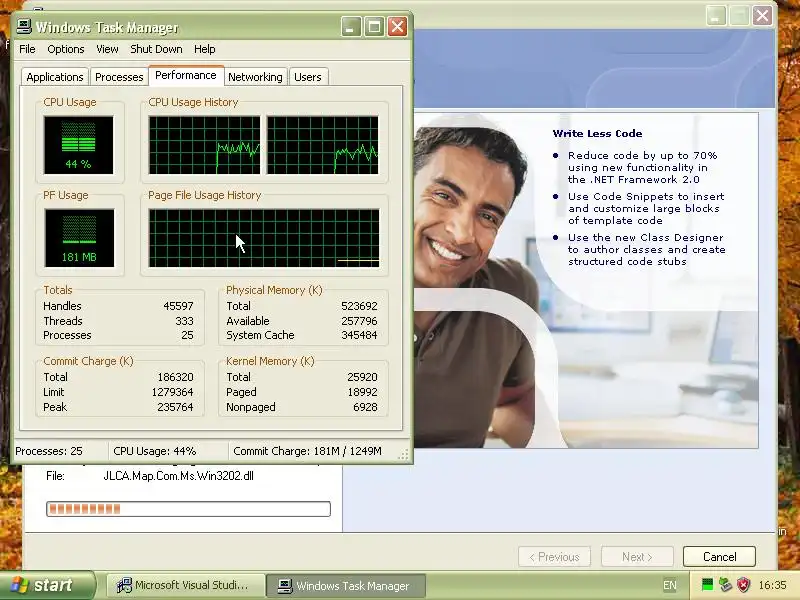Switch to the Users tab
Screen dimensions: 800x600
click(x=308, y=77)
